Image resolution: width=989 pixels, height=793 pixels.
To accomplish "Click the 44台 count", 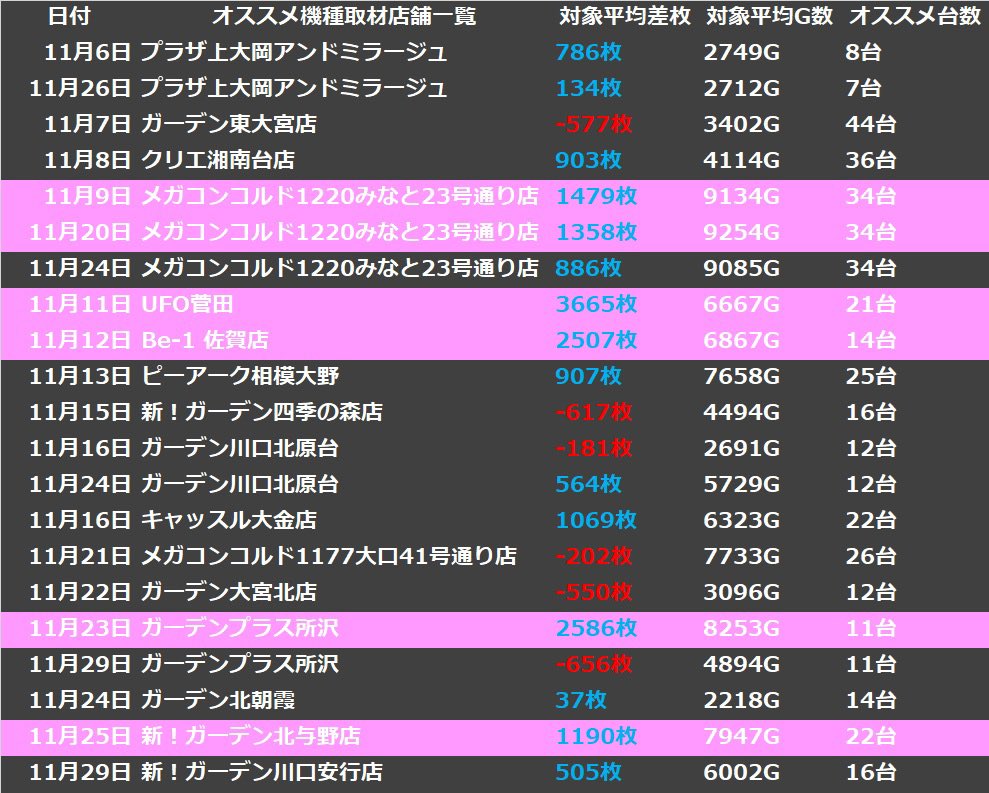I will [x=870, y=124].
